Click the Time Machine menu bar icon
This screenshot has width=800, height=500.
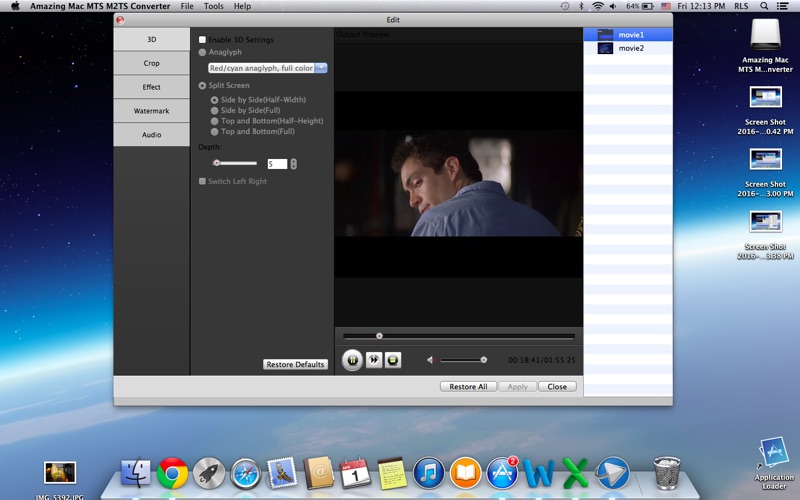(x=565, y=6)
